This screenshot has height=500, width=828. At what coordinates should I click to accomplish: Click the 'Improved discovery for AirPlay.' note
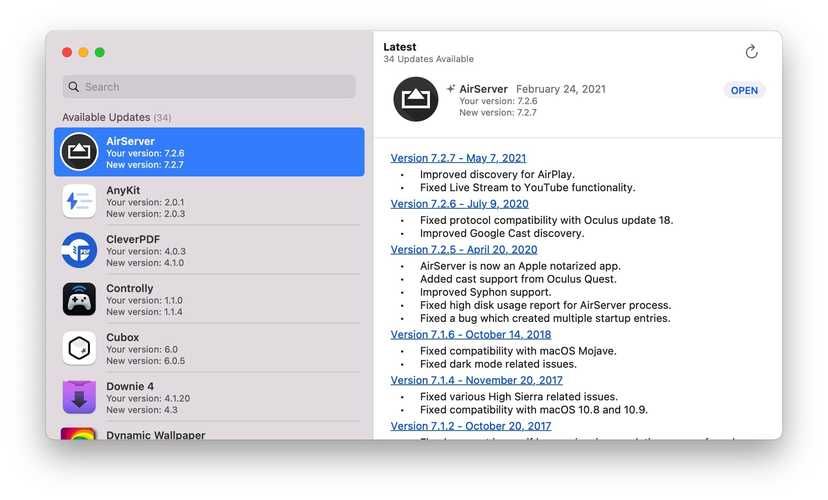tap(497, 174)
